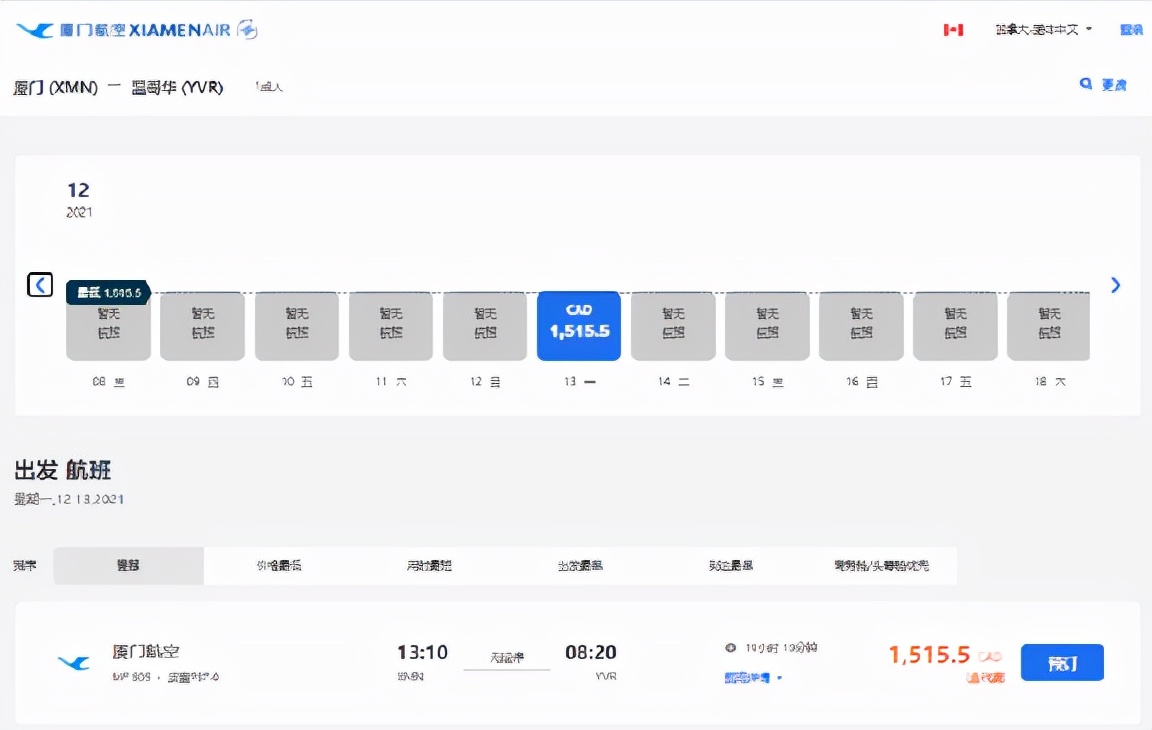
Task: Click the 登录 login link
Action: [1130, 29]
